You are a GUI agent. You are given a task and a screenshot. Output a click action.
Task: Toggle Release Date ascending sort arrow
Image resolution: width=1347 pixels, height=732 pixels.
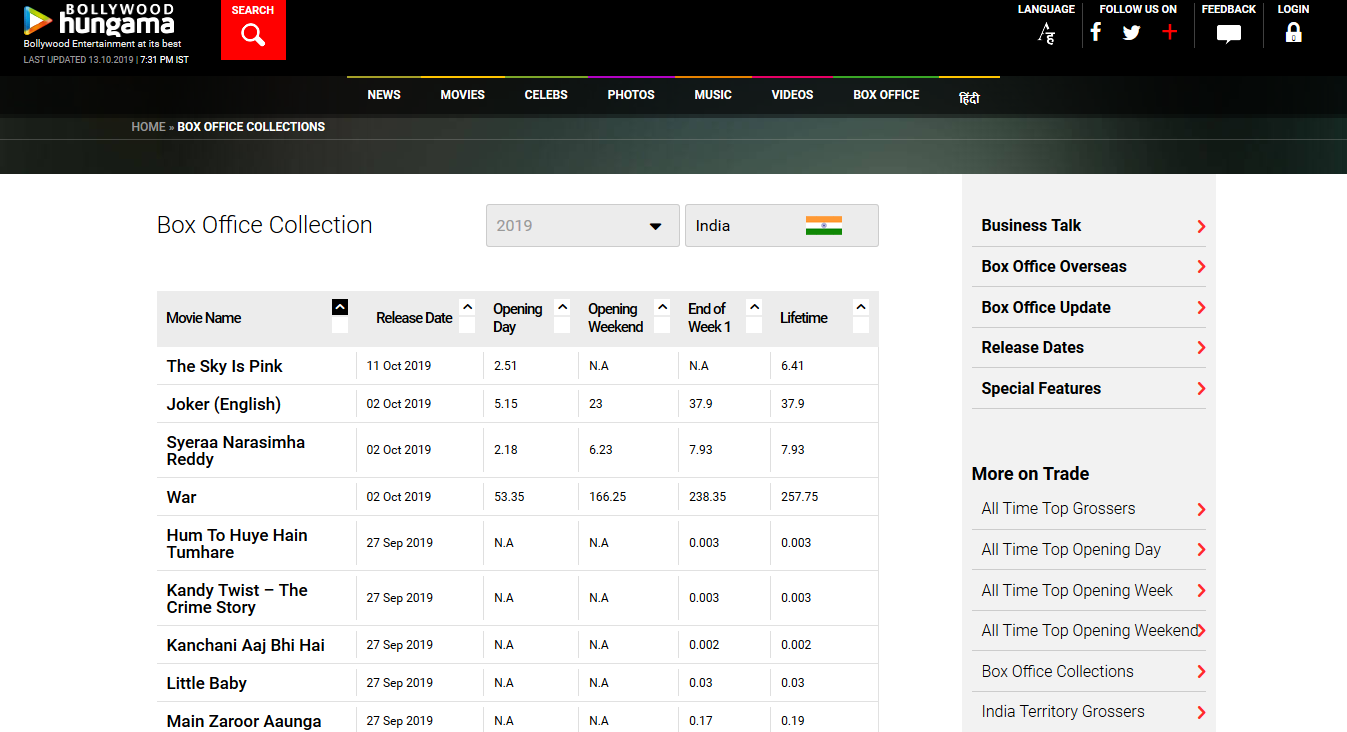pyautogui.click(x=467, y=308)
